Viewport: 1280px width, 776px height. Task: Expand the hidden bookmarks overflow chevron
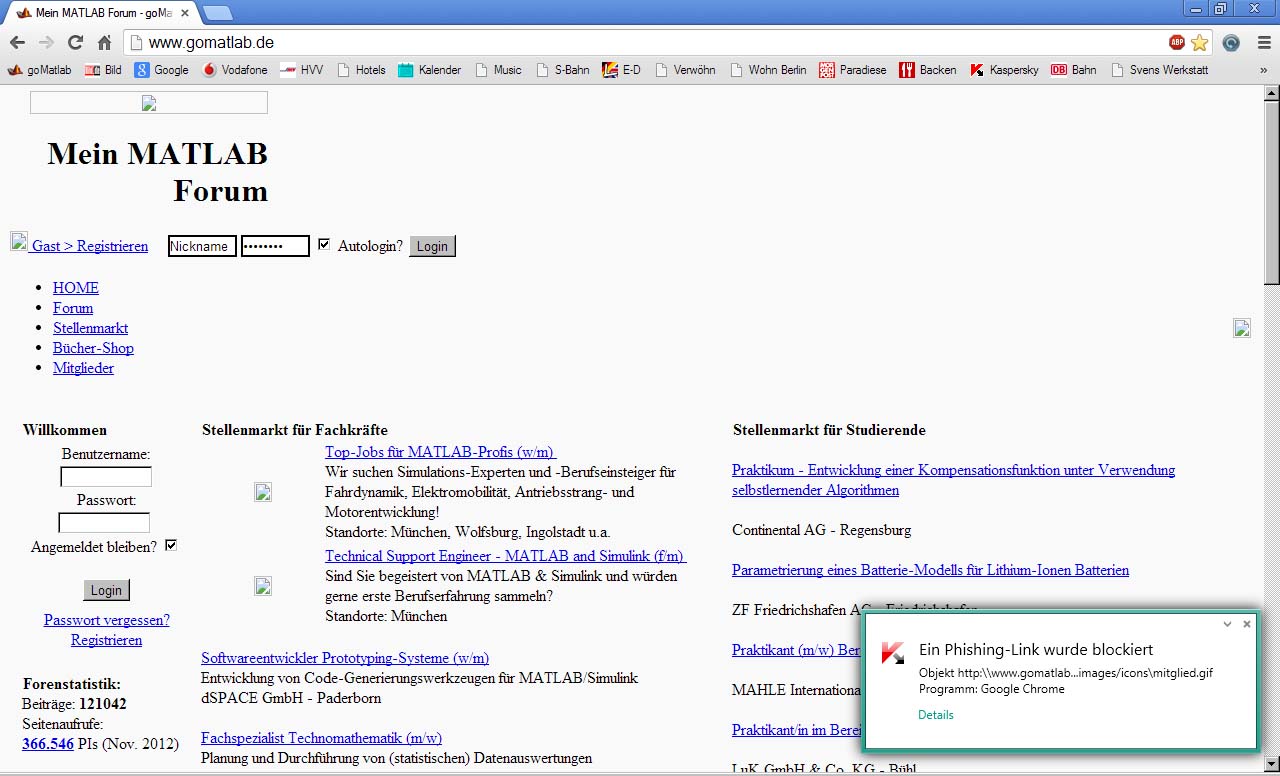(x=1263, y=70)
